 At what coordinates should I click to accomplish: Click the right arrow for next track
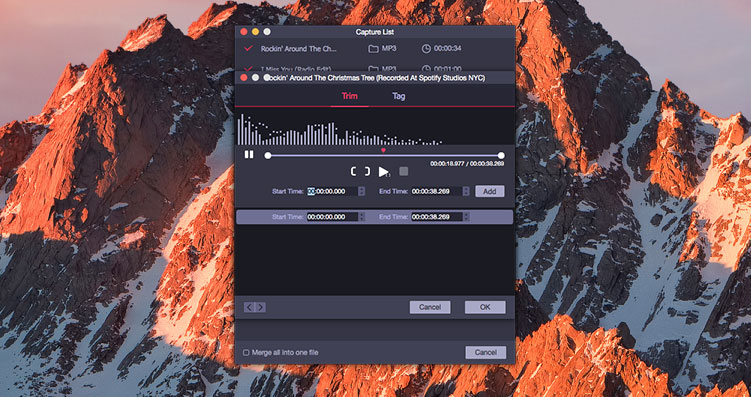click(260, 307)
